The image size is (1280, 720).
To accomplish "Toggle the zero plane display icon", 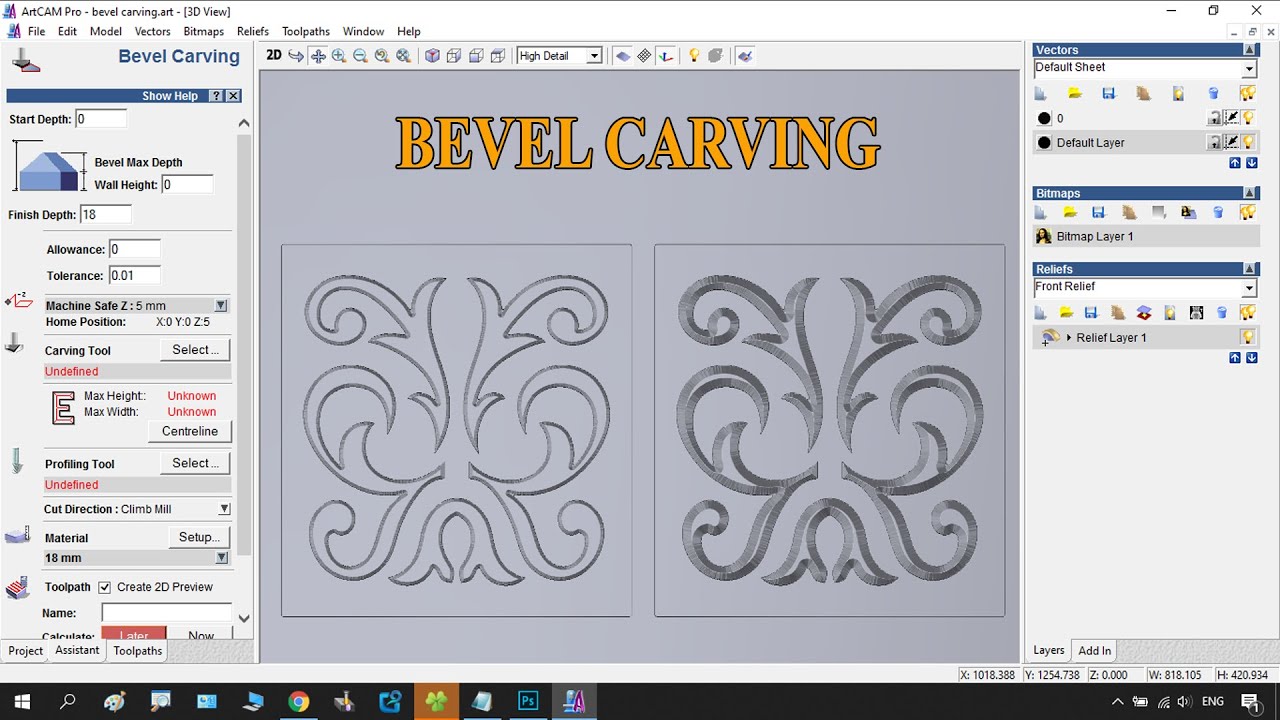I will [623, 56].
